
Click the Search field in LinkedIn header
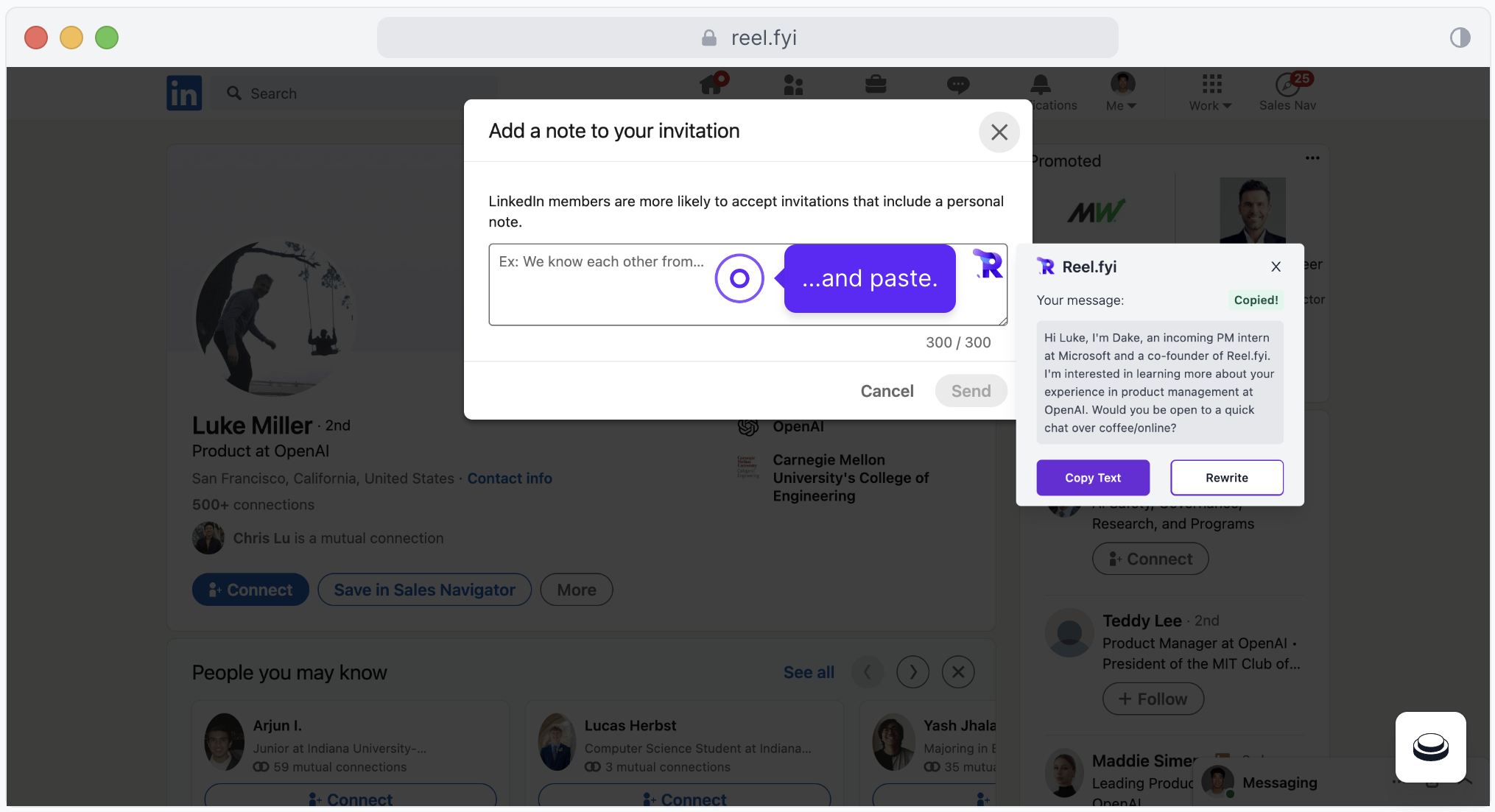pyautogui.click(x=353, y=93)
